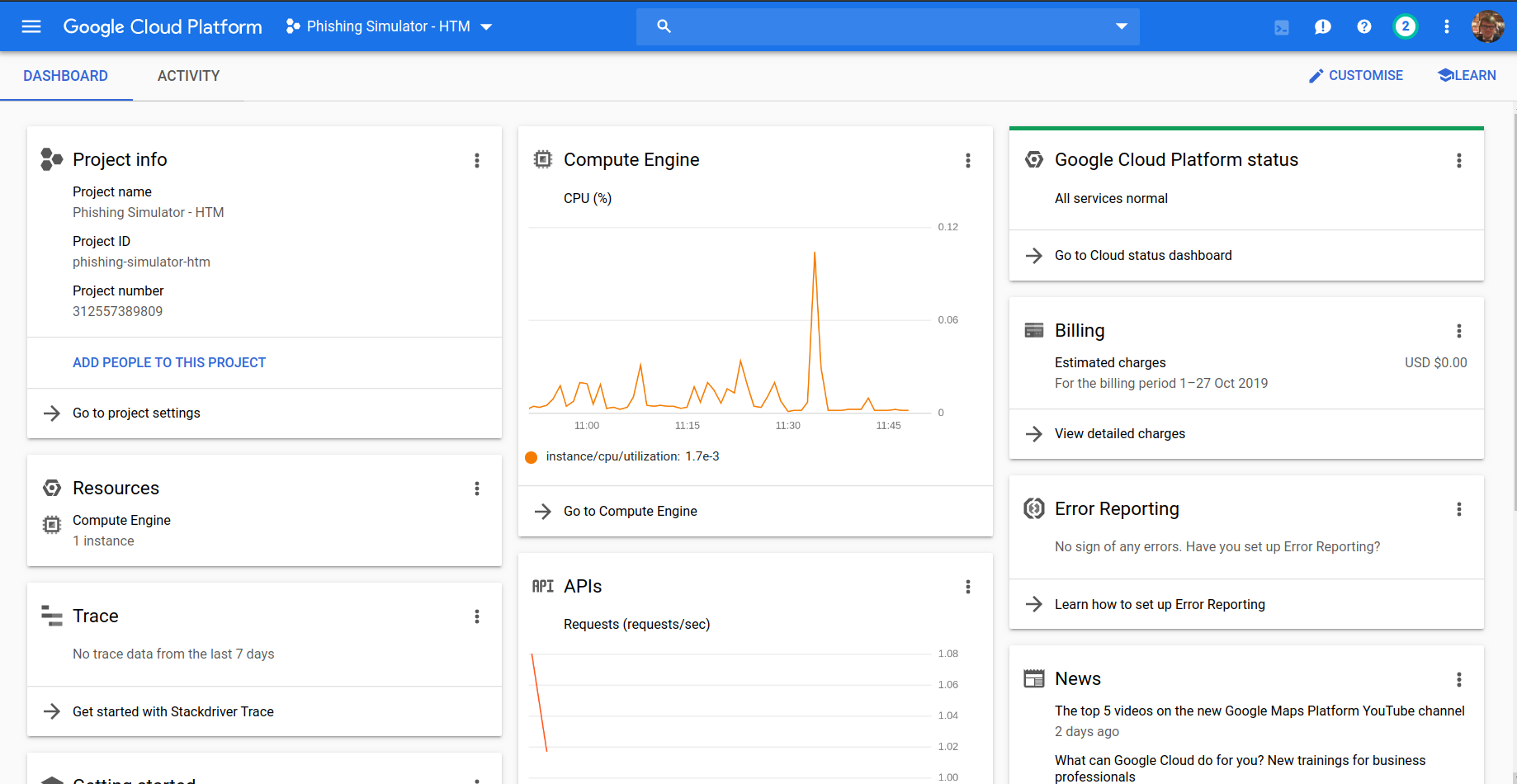Click the project selector hexagon icon
This screenshot has height=784, width=1517.
[x=292, y=26]
